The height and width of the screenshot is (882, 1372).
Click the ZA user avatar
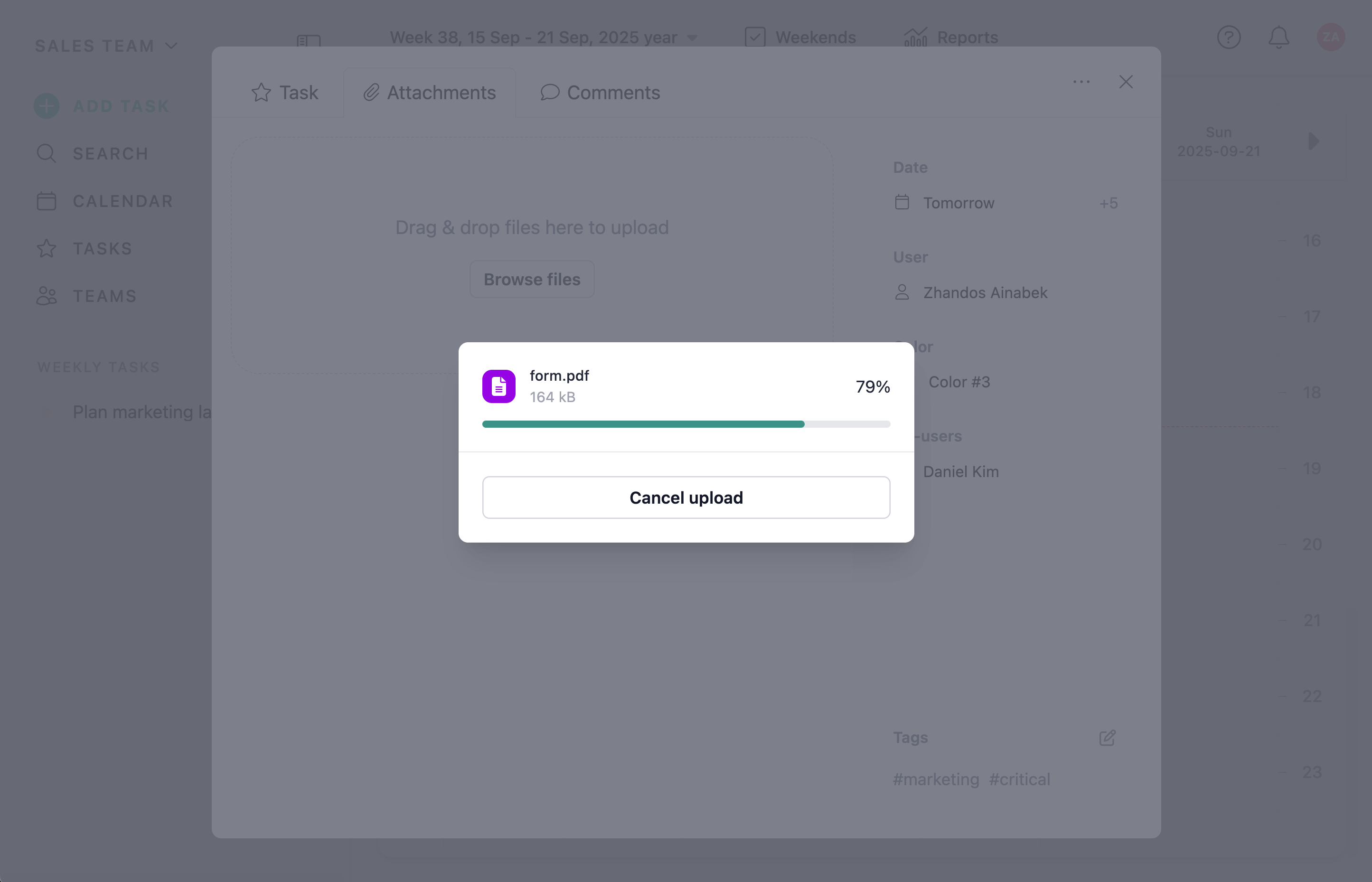click(x=1330, y=37)
